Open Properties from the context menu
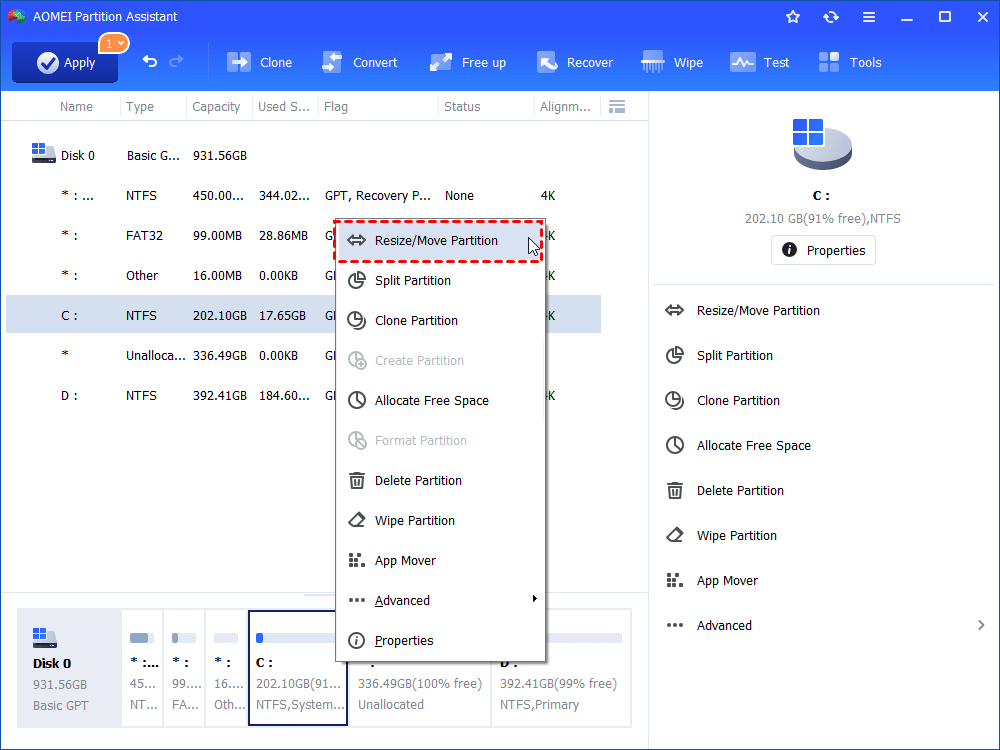The height and width of the screenshot is (750, 1000). tap(439, 640)
